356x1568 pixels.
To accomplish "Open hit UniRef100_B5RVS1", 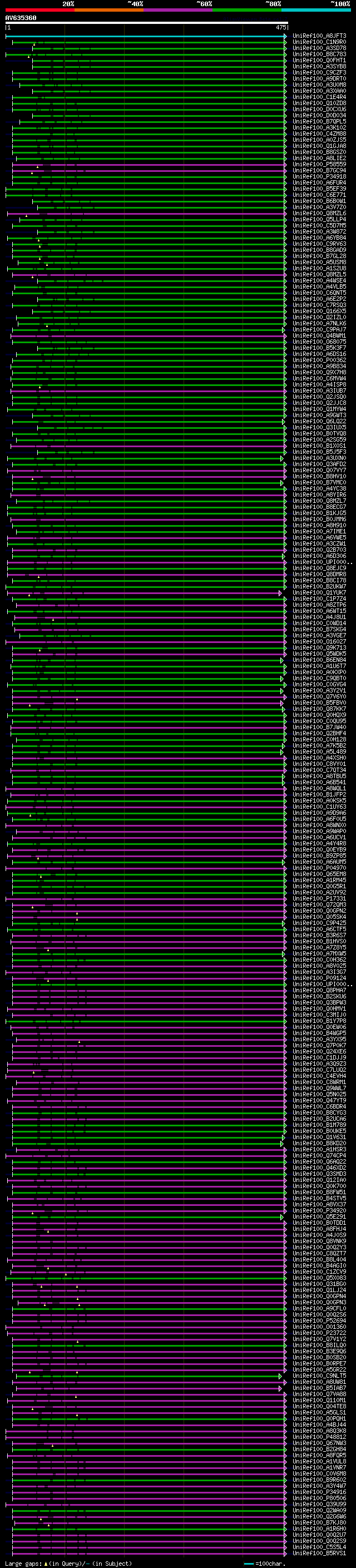I will click(x=319, y=1553).
